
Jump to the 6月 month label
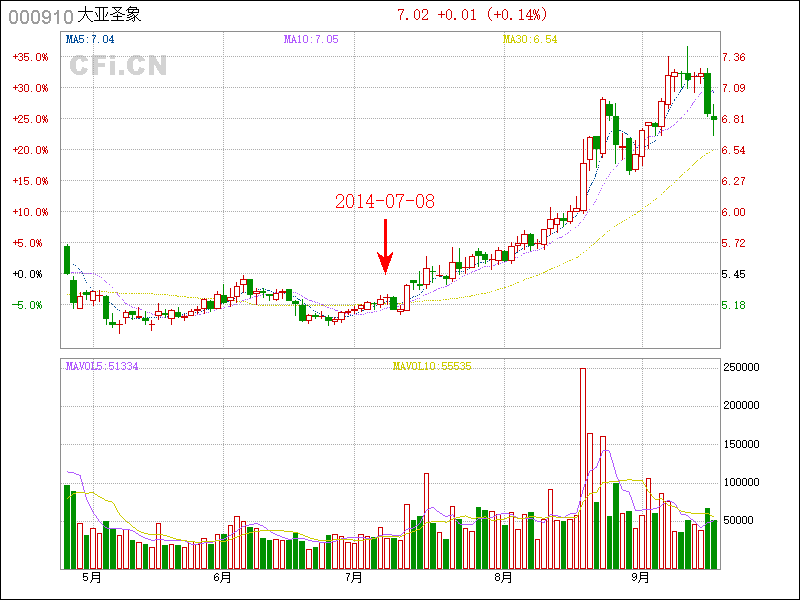[x=222, y=578]
